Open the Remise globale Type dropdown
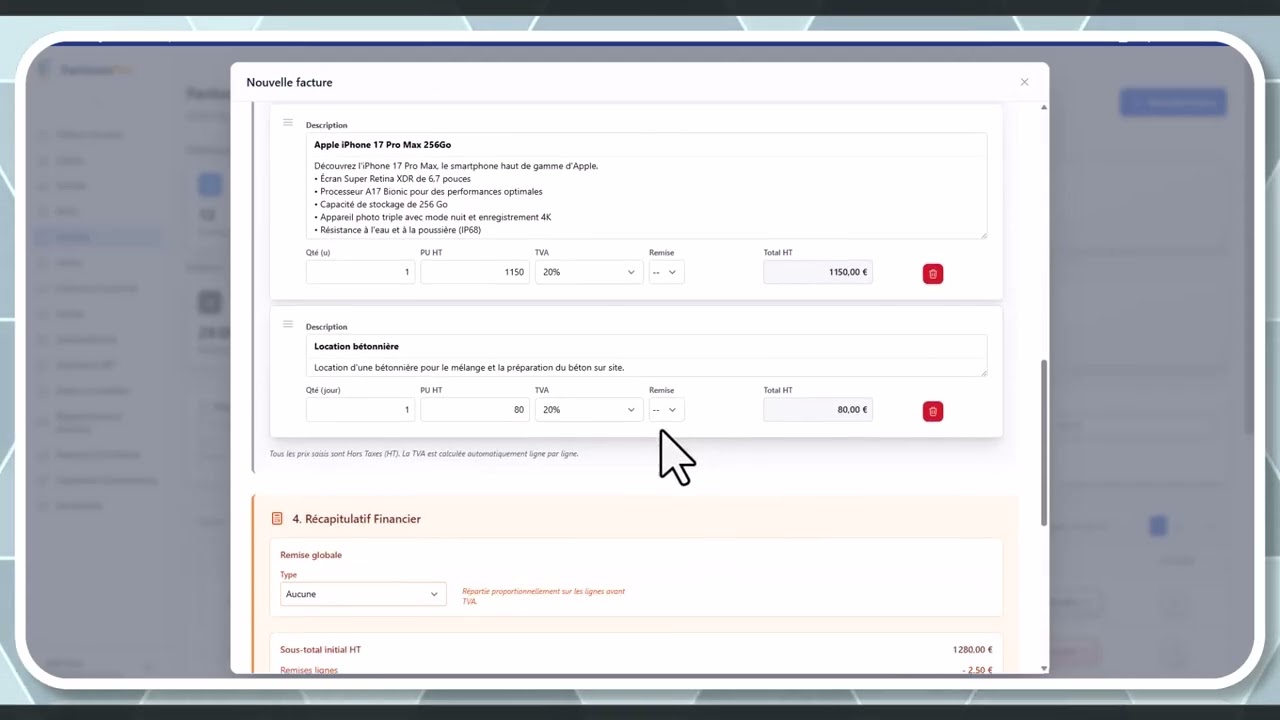 point(363,594)
